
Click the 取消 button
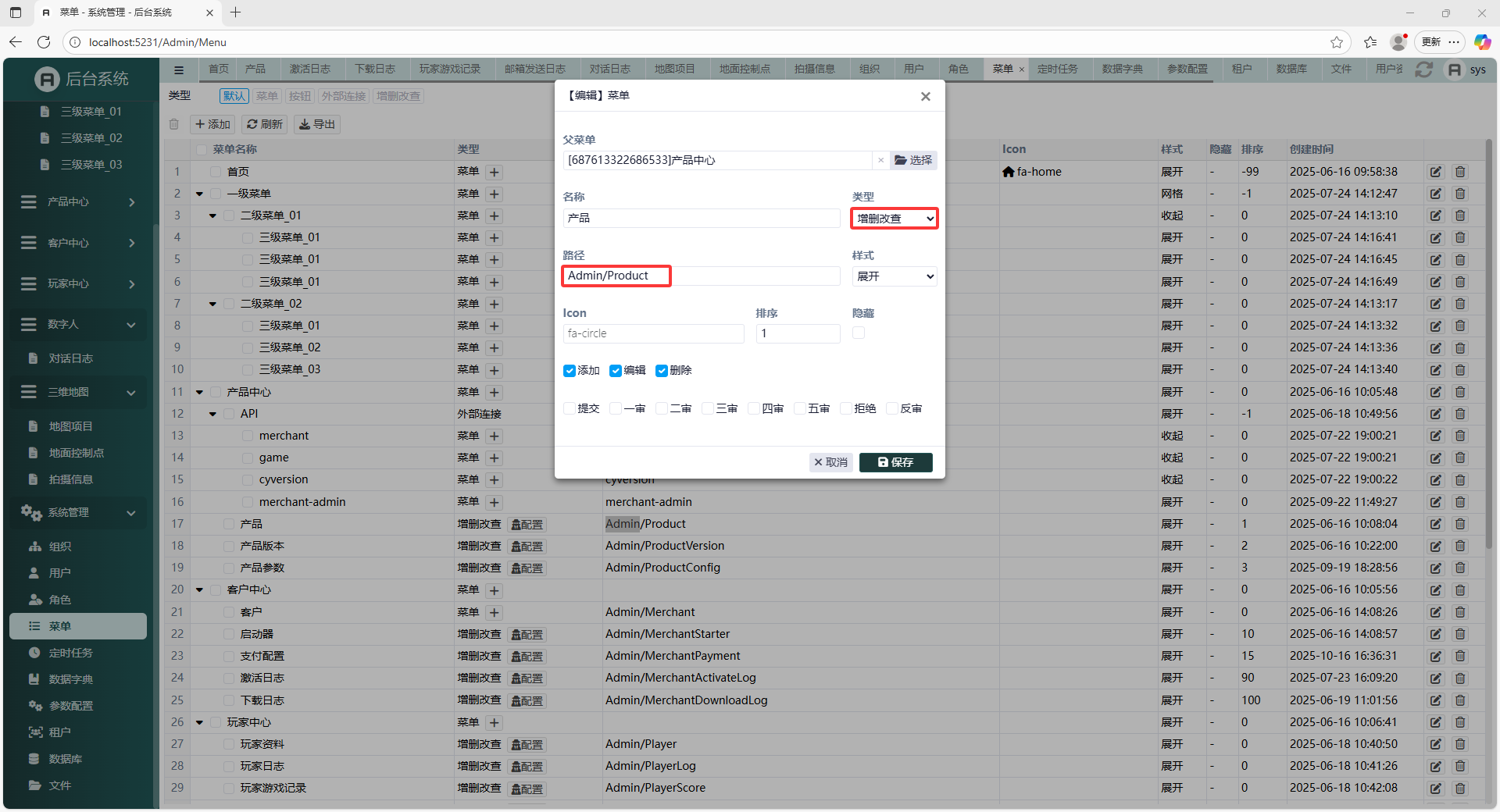pyautogui.click(x=830, y=462)
